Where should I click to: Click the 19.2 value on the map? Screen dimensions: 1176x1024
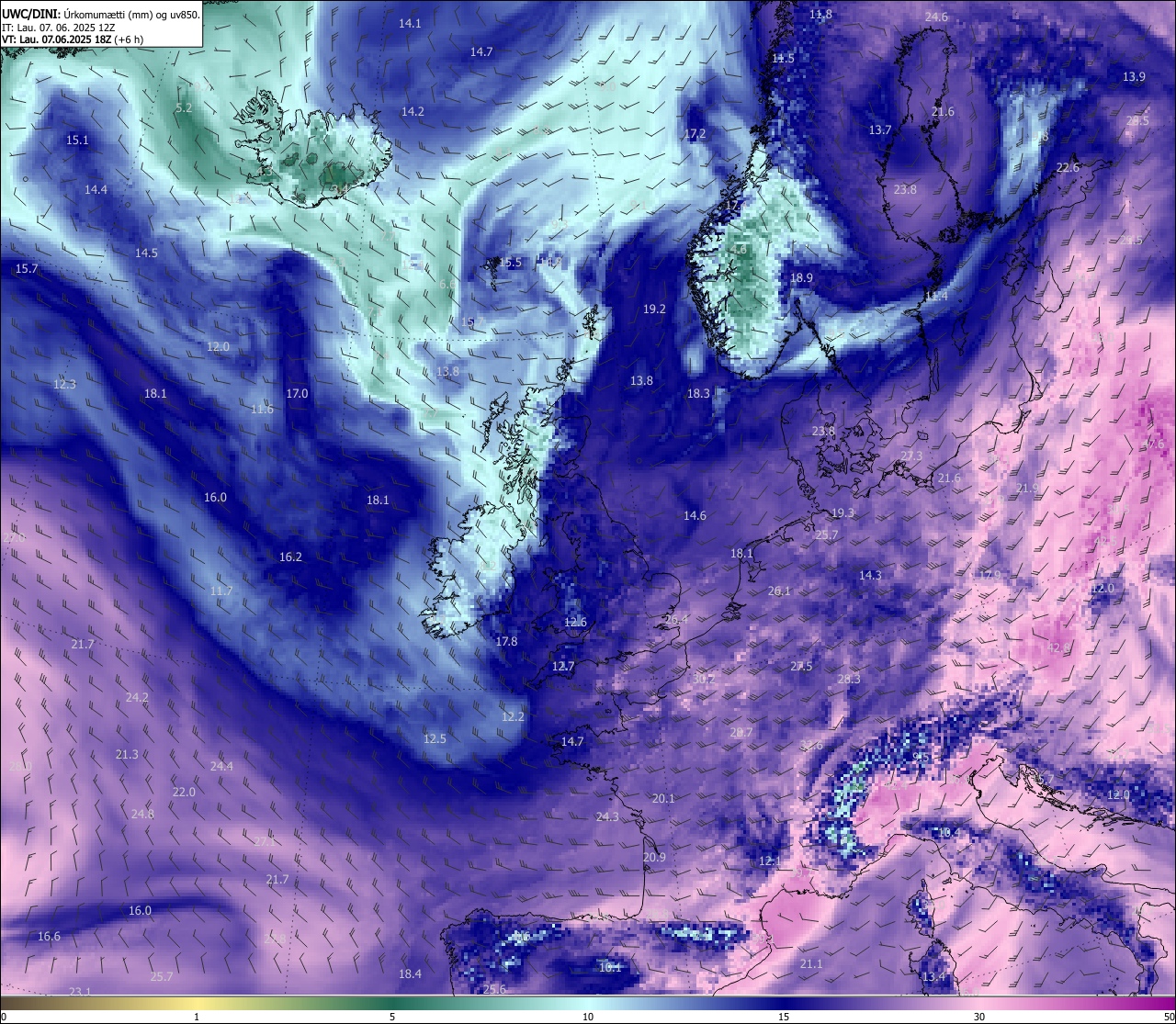(x=654, y=309)
